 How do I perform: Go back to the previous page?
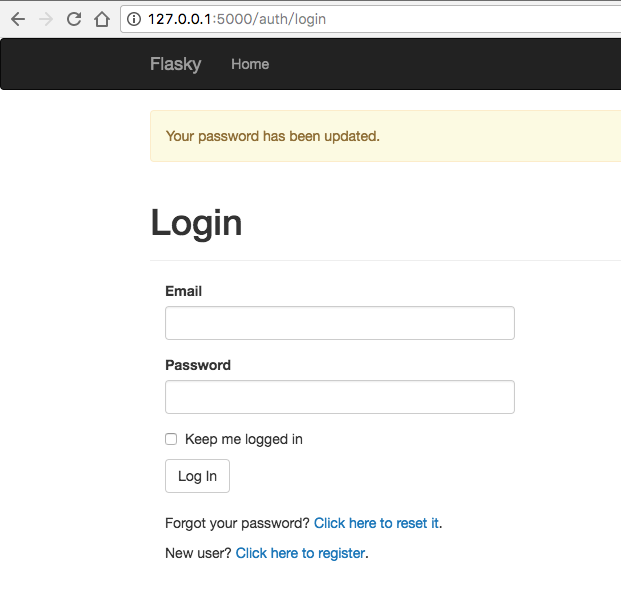click(17, 19)
